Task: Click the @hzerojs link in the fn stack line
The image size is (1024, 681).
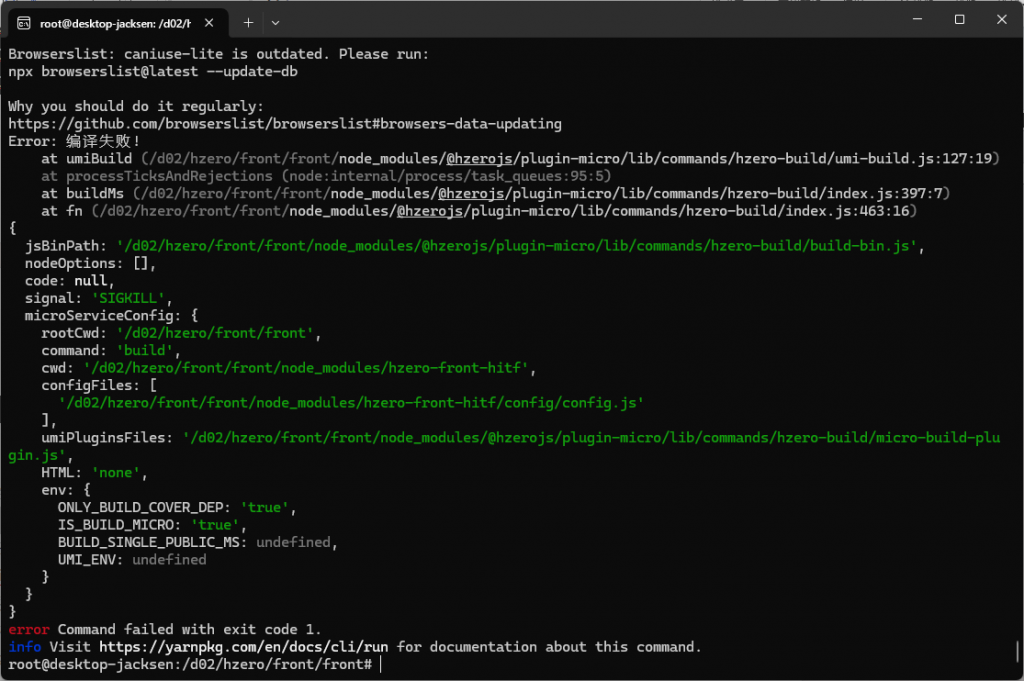Action: (x=430, y=211)
